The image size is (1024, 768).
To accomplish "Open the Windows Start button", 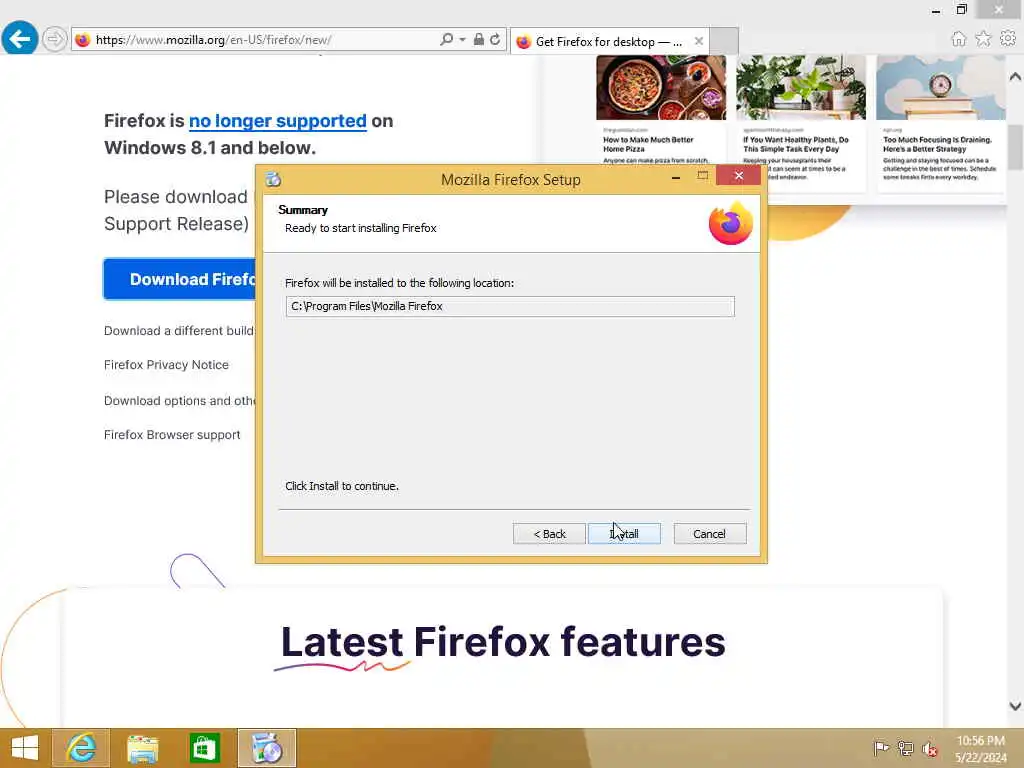I will click(x=25, y=748).
